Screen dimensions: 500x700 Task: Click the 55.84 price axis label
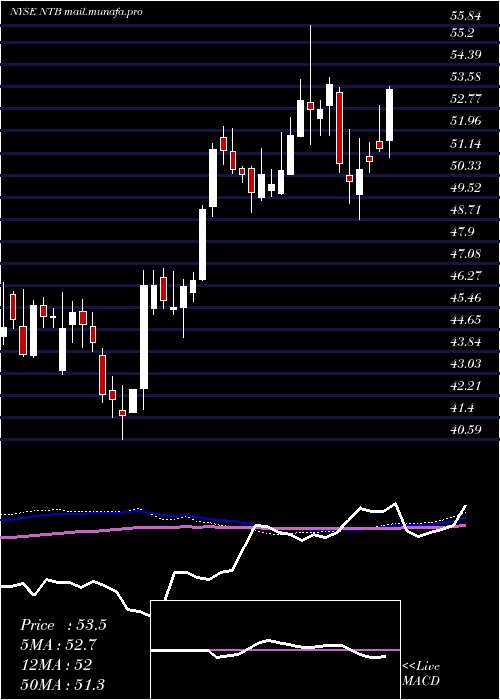[466, 16]
